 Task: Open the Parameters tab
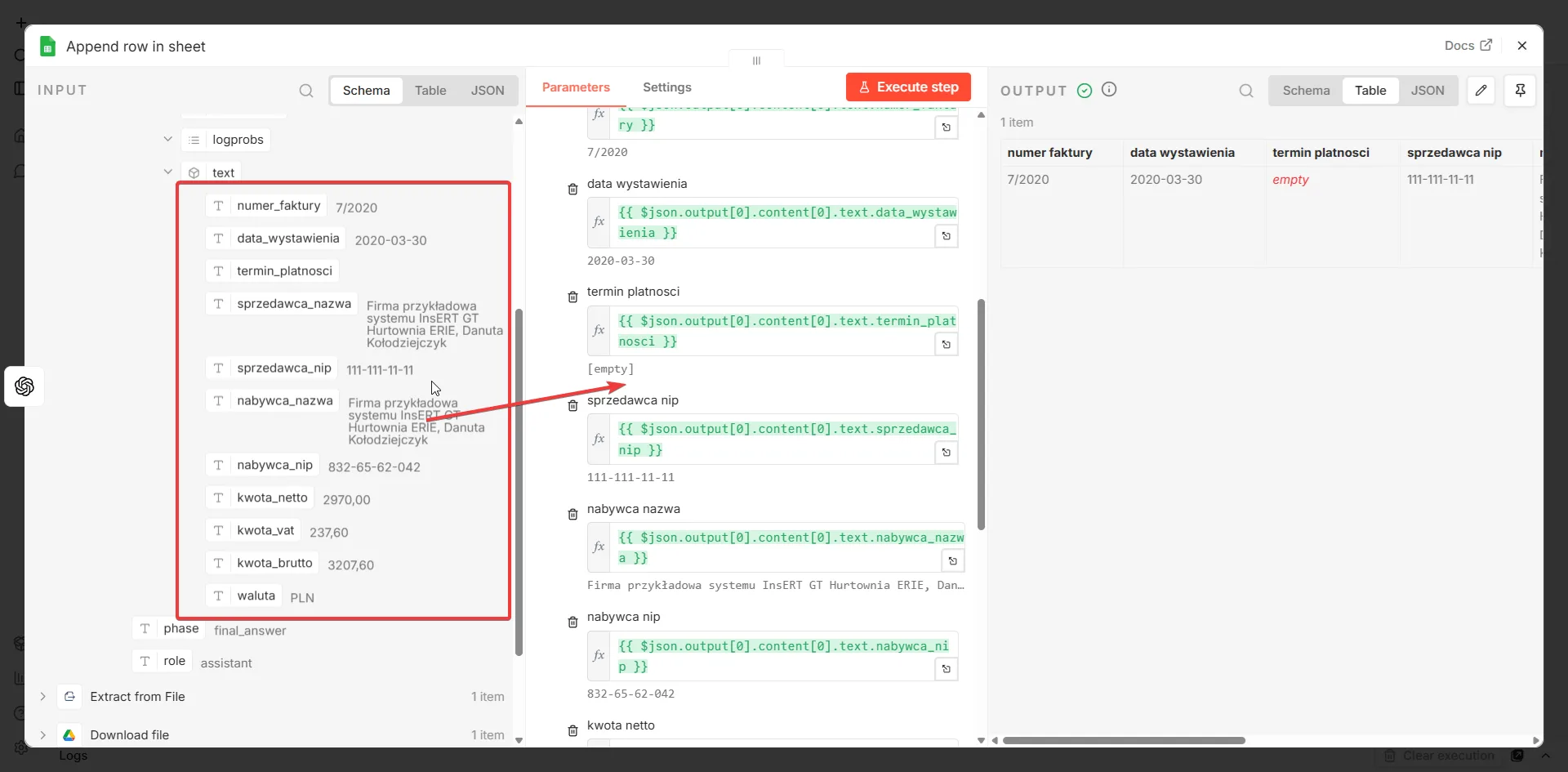coord(576,87)
